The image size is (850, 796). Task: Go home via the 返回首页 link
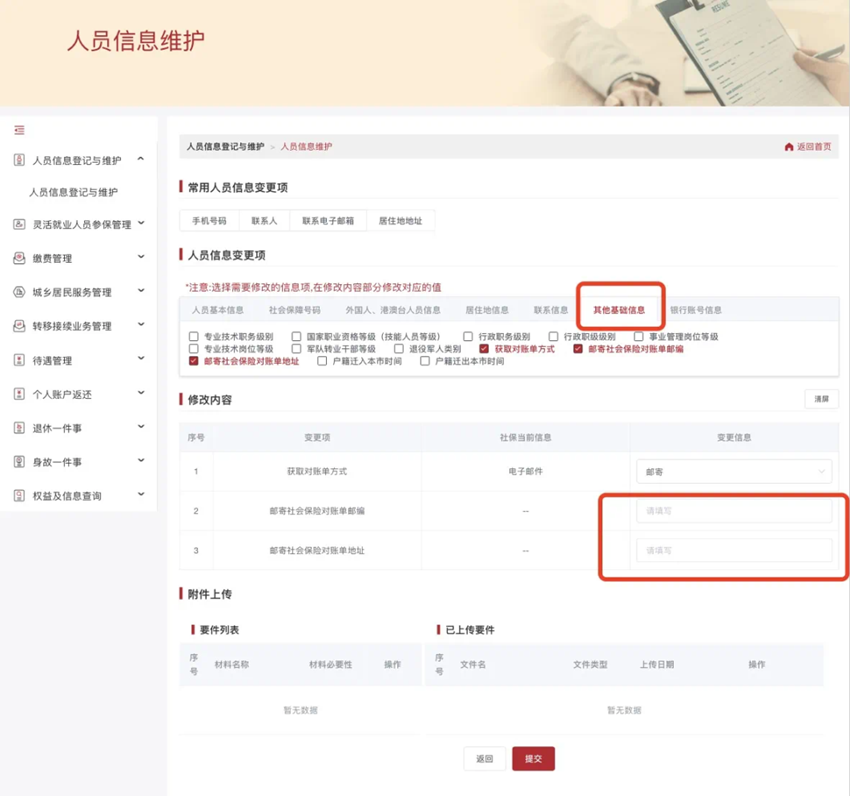tap(814, 147)
